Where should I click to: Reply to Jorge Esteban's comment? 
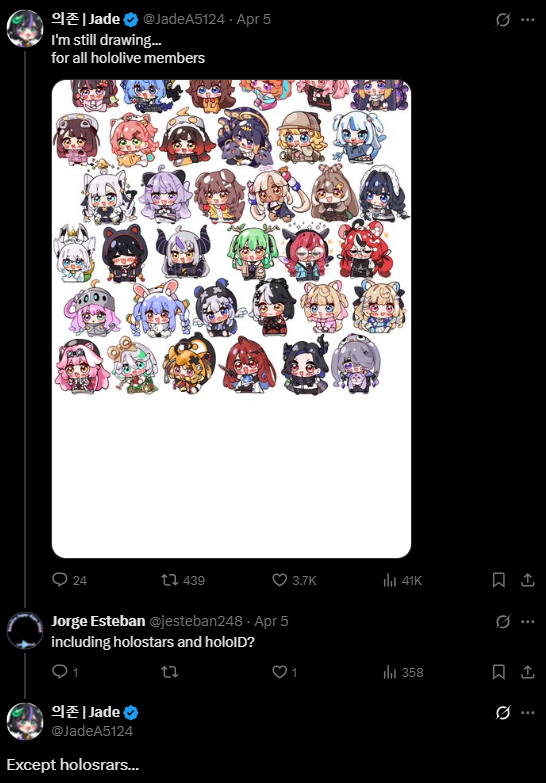click(65, 672)
